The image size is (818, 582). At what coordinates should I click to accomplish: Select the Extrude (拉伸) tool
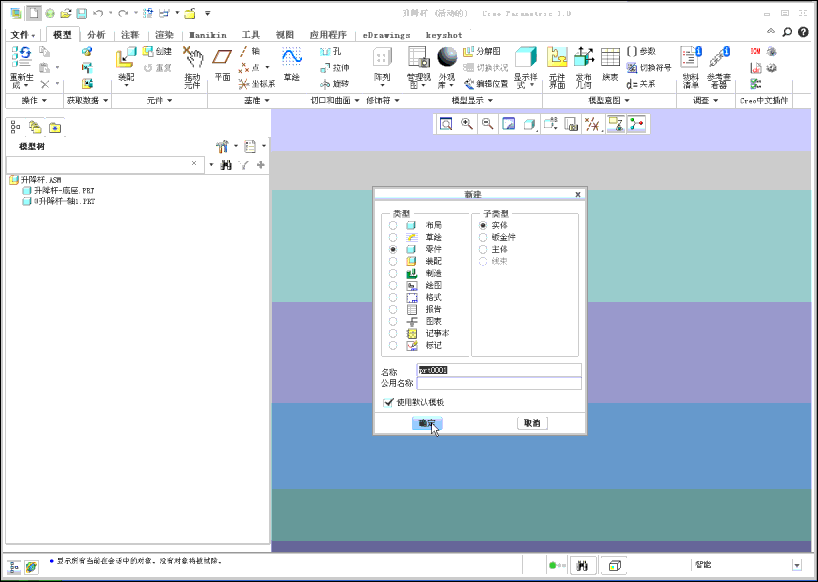[334, 67]
